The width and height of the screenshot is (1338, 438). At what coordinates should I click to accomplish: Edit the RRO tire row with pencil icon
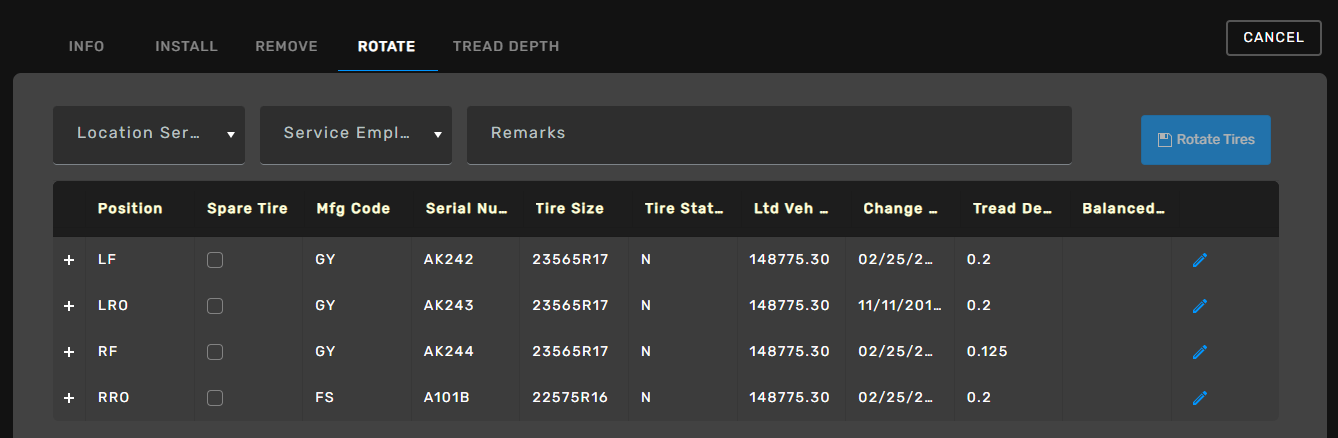pos(1200,398)
